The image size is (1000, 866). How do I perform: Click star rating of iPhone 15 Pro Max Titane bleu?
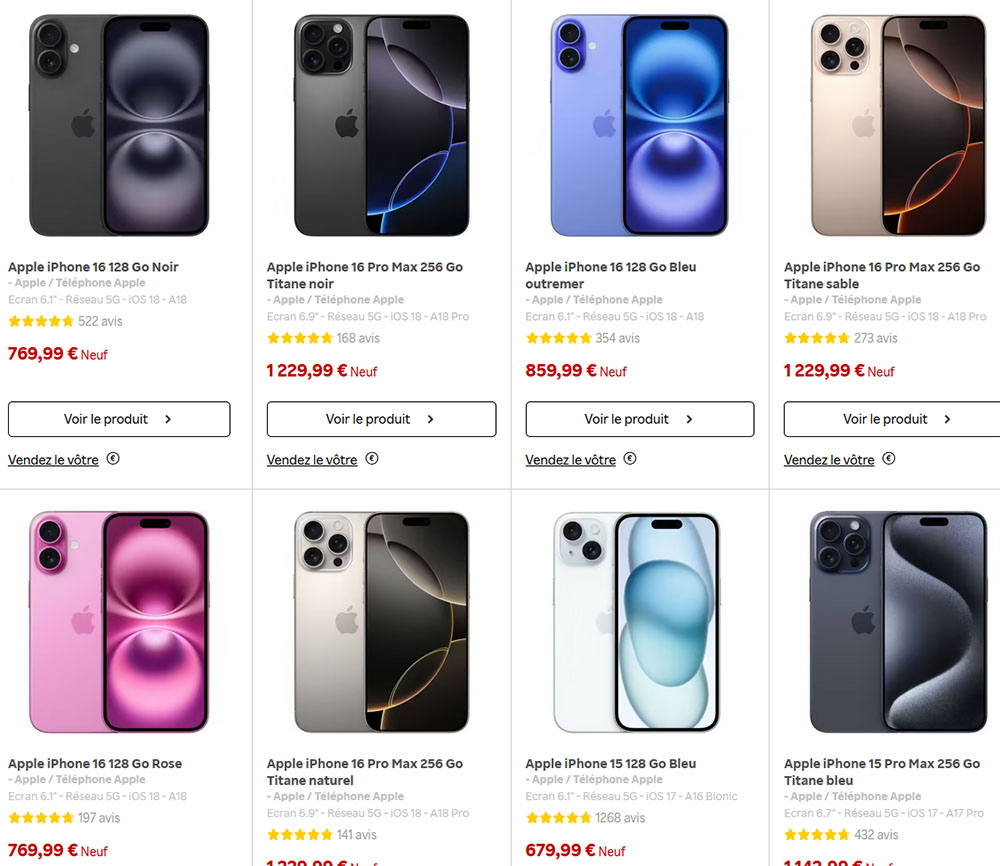point(817,835)
